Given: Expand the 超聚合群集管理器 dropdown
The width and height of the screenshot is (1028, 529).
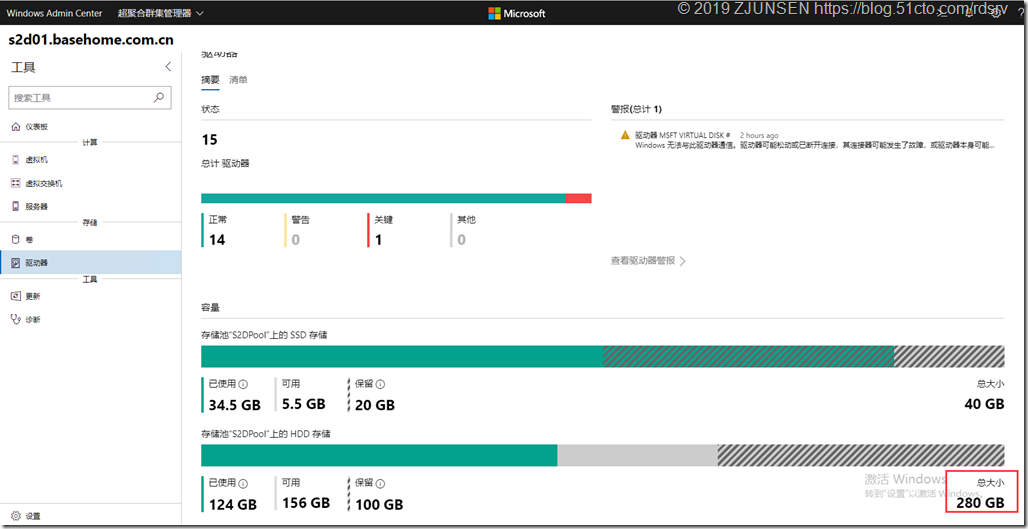Looking at the screenshot, I should (x=161, y=13).
